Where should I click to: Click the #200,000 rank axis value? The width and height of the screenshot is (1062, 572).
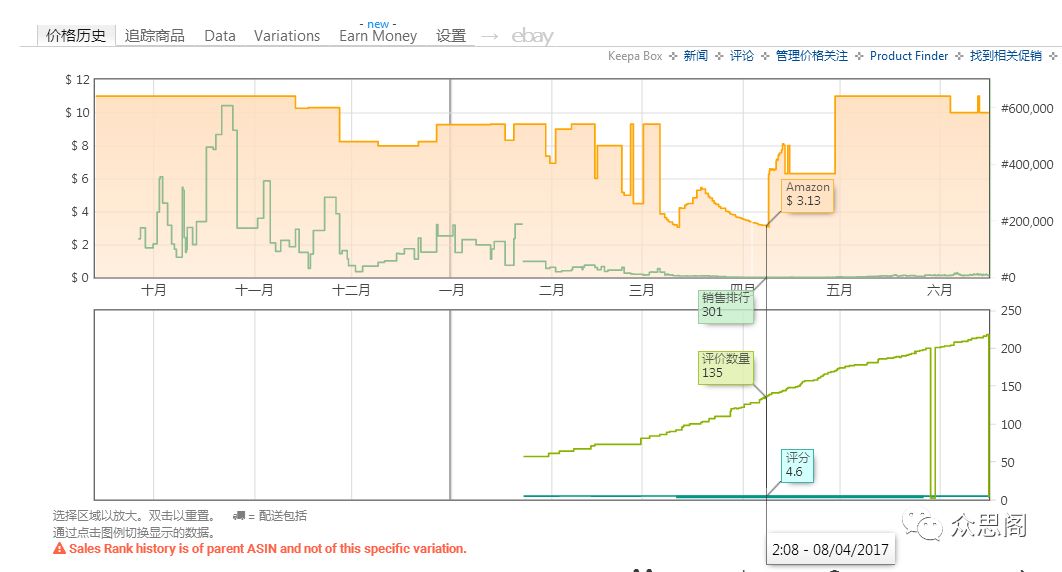pyautogui.click(x=1027, y=221)
